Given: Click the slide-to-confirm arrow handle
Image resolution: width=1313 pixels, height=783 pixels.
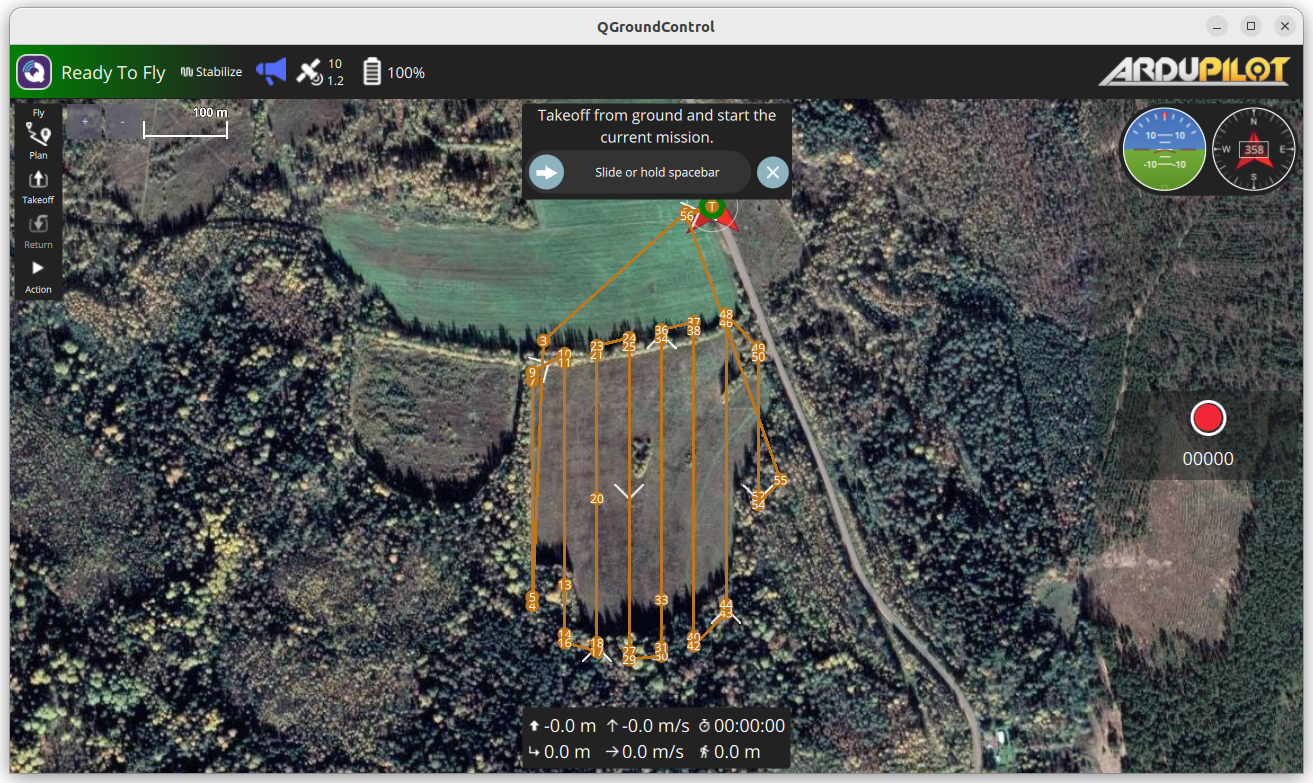Looking at the screenshot, I should [546, 172].
